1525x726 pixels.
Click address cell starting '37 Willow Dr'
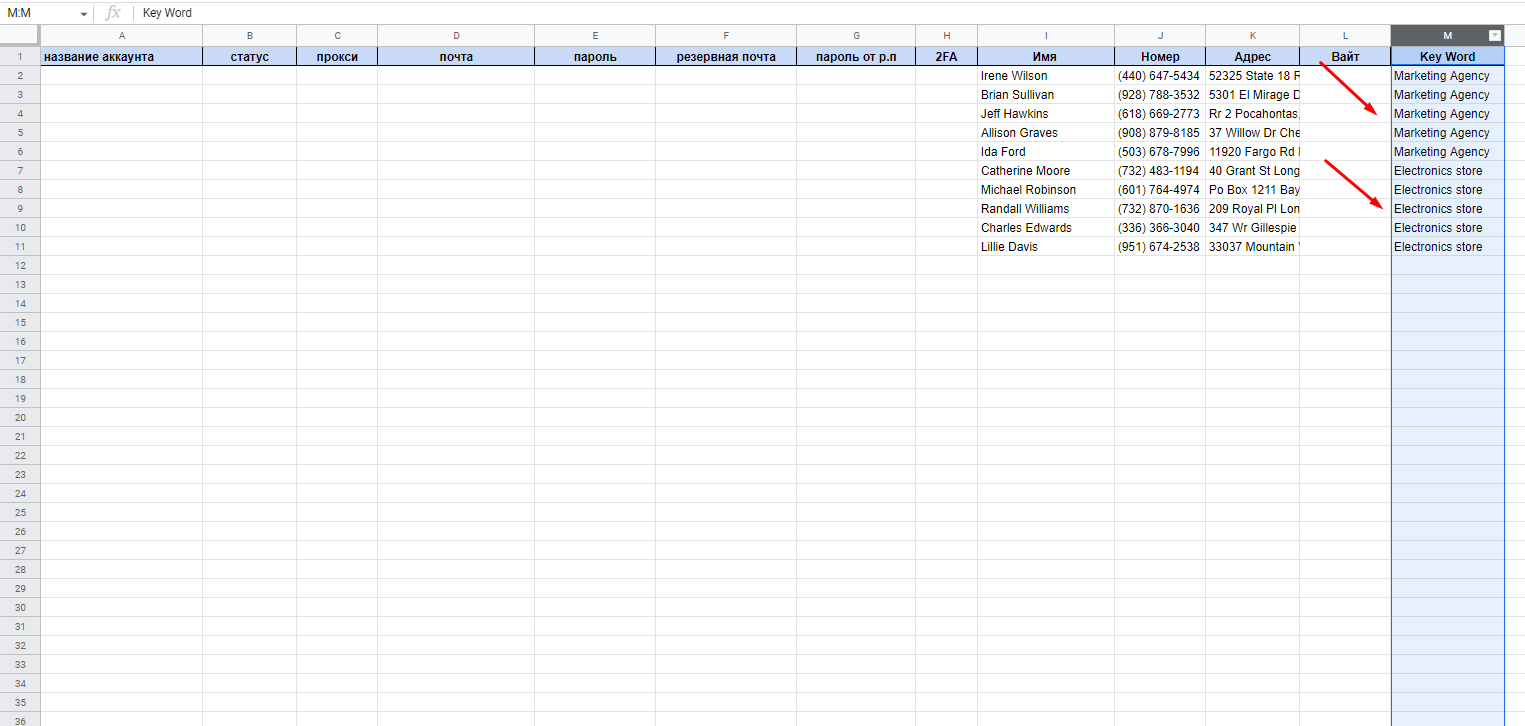point(1253,133)
